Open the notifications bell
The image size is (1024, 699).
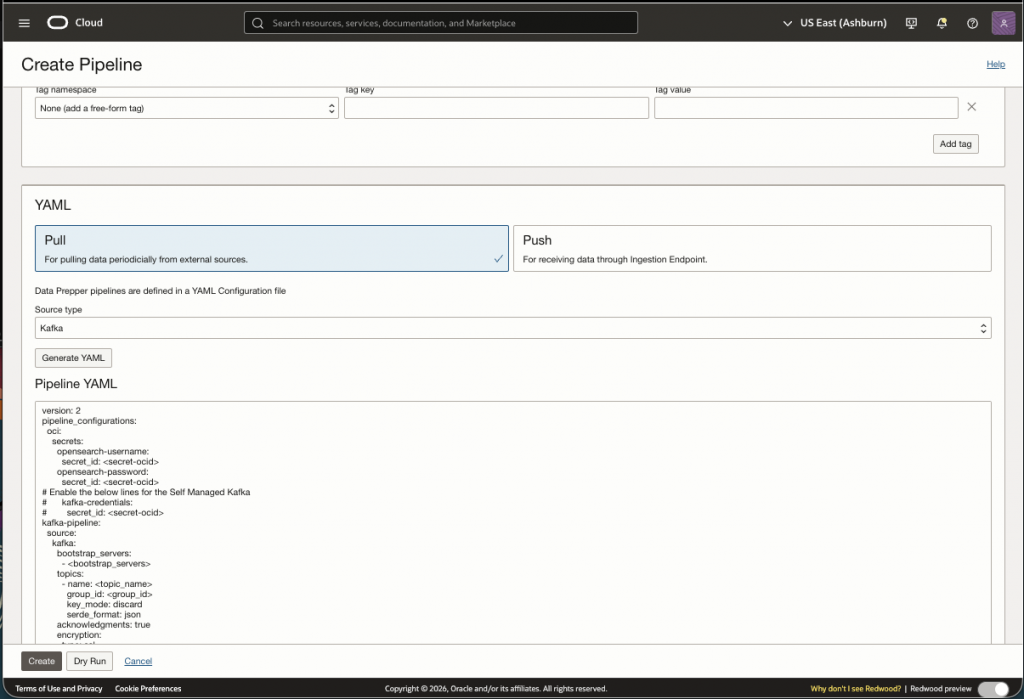[941, 23]
